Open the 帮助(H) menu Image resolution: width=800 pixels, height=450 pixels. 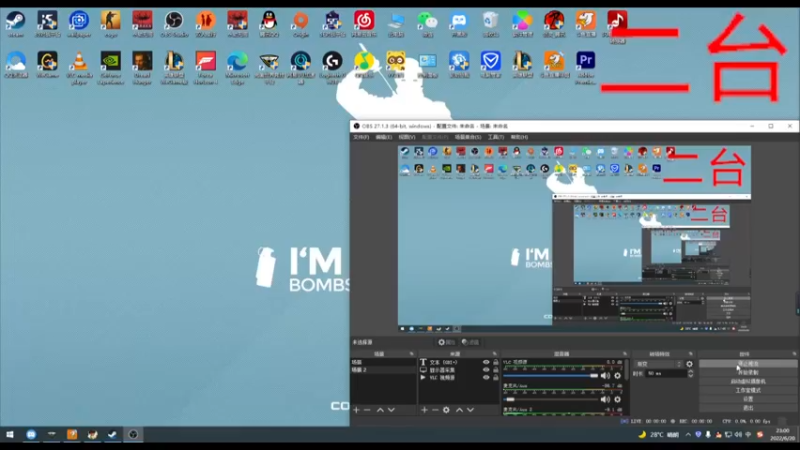[x=519, y=137]
